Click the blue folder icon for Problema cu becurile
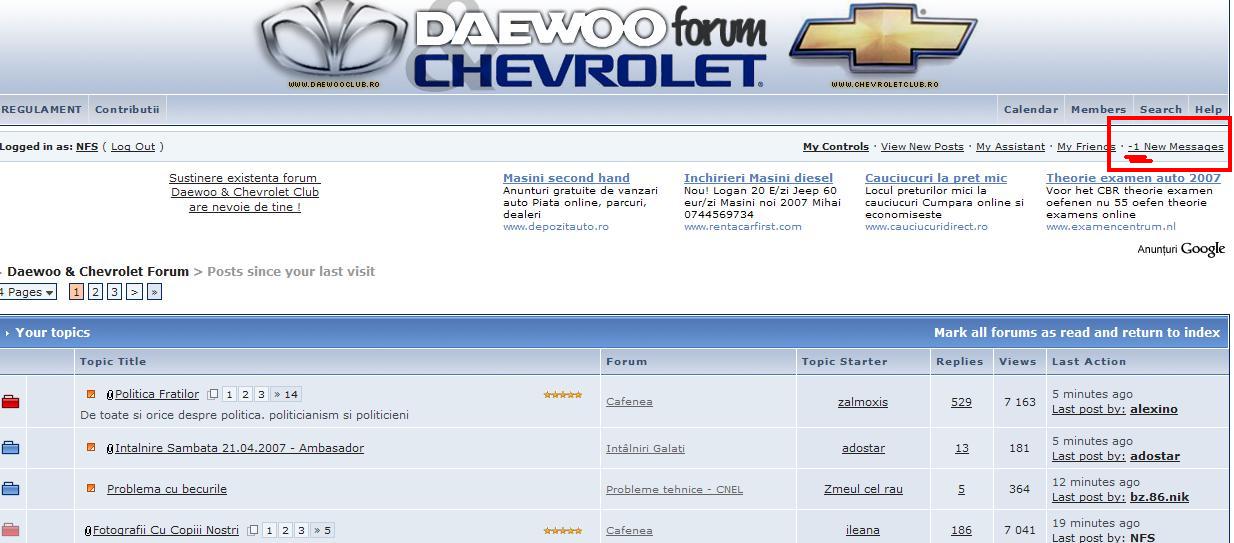1234x543 pixels. click(x=10, y=489)
